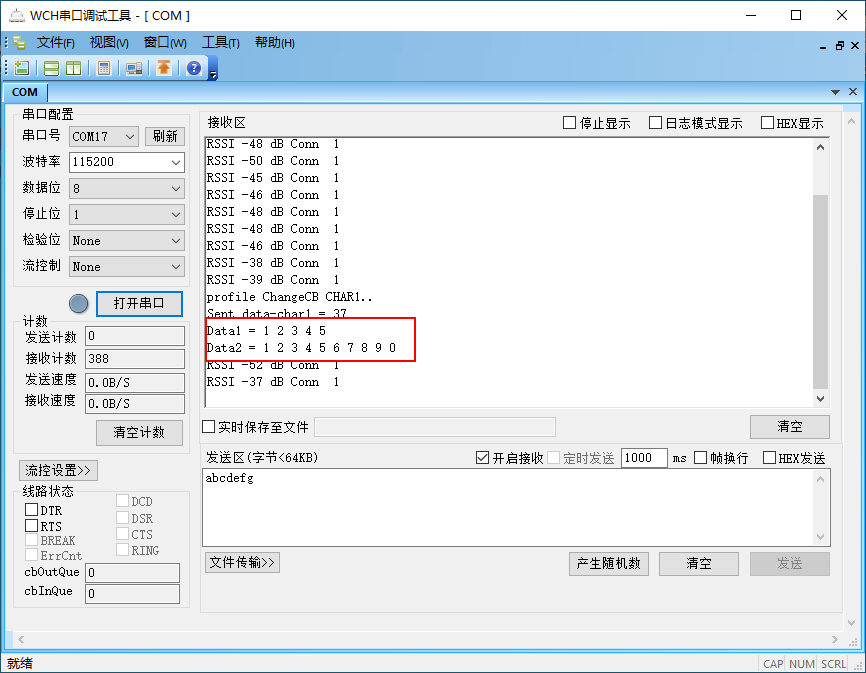This screenshot has width=866, height=673.
Task: Click the 'RSSI -37 dB Conn 1' log line
Action: pyautogui.click(x=273, y=382)
